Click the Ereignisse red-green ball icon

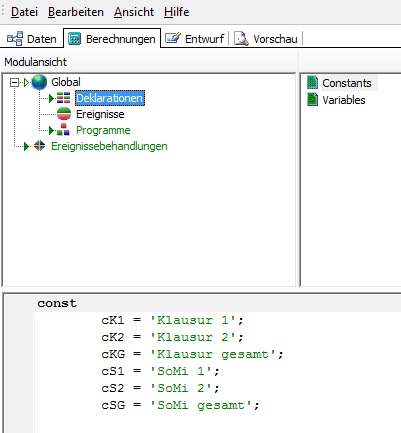click(x=64, y=114)
